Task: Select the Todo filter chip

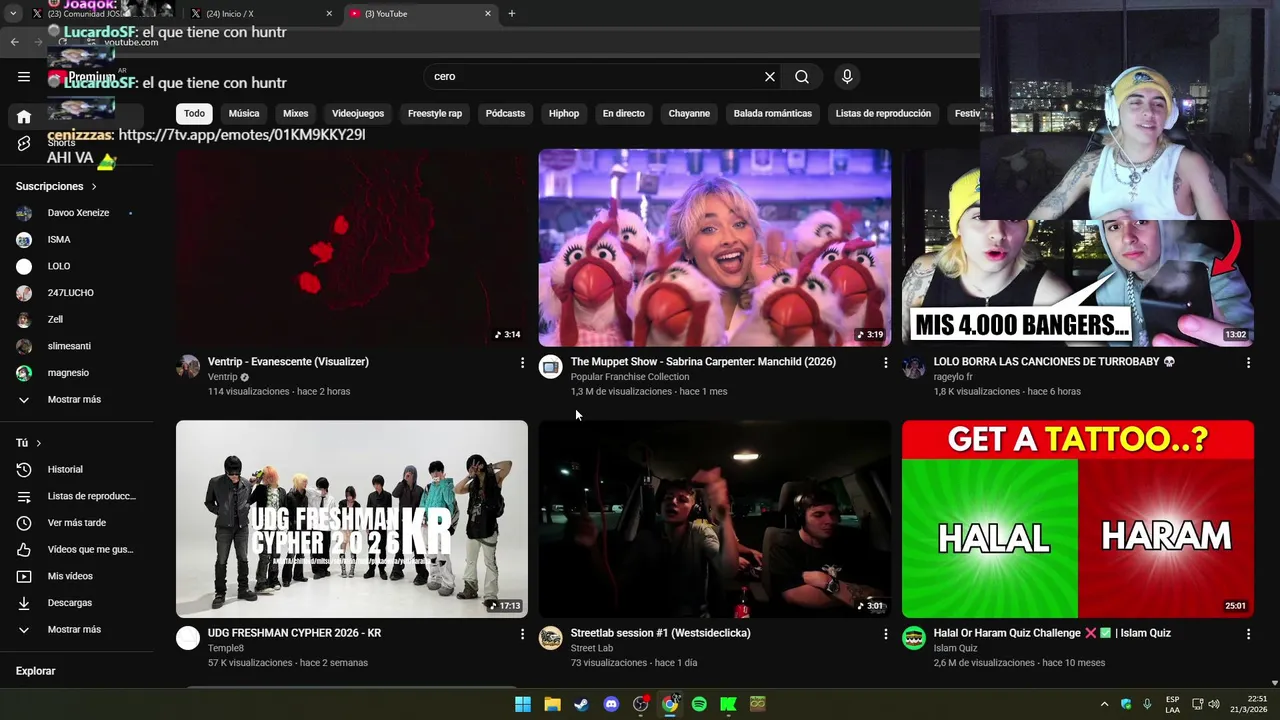Action: click(x=194, y=113)
